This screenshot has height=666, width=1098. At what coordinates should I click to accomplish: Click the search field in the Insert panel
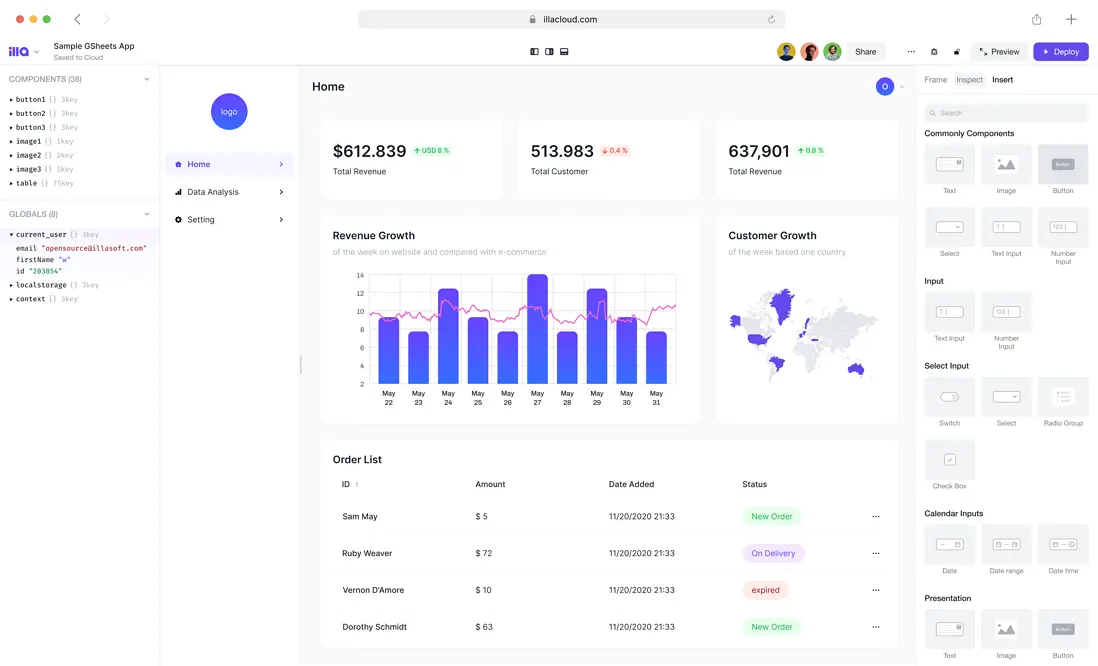pyautogui.click(x=1004, y=112)
